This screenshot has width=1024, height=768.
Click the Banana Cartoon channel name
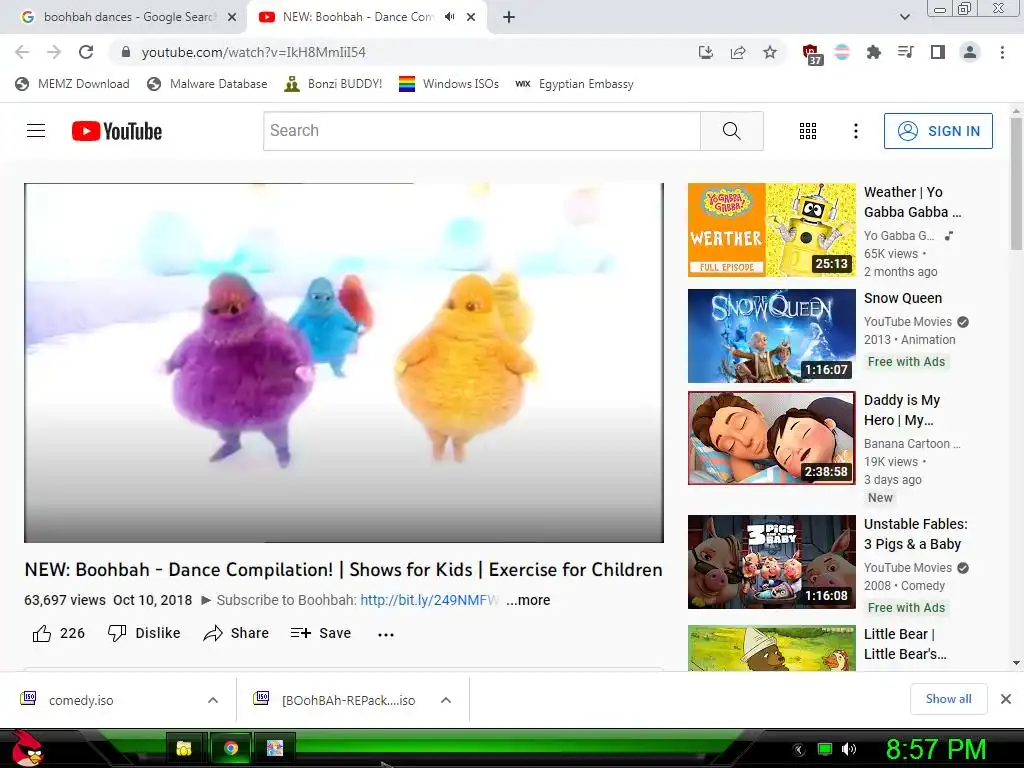912,443
